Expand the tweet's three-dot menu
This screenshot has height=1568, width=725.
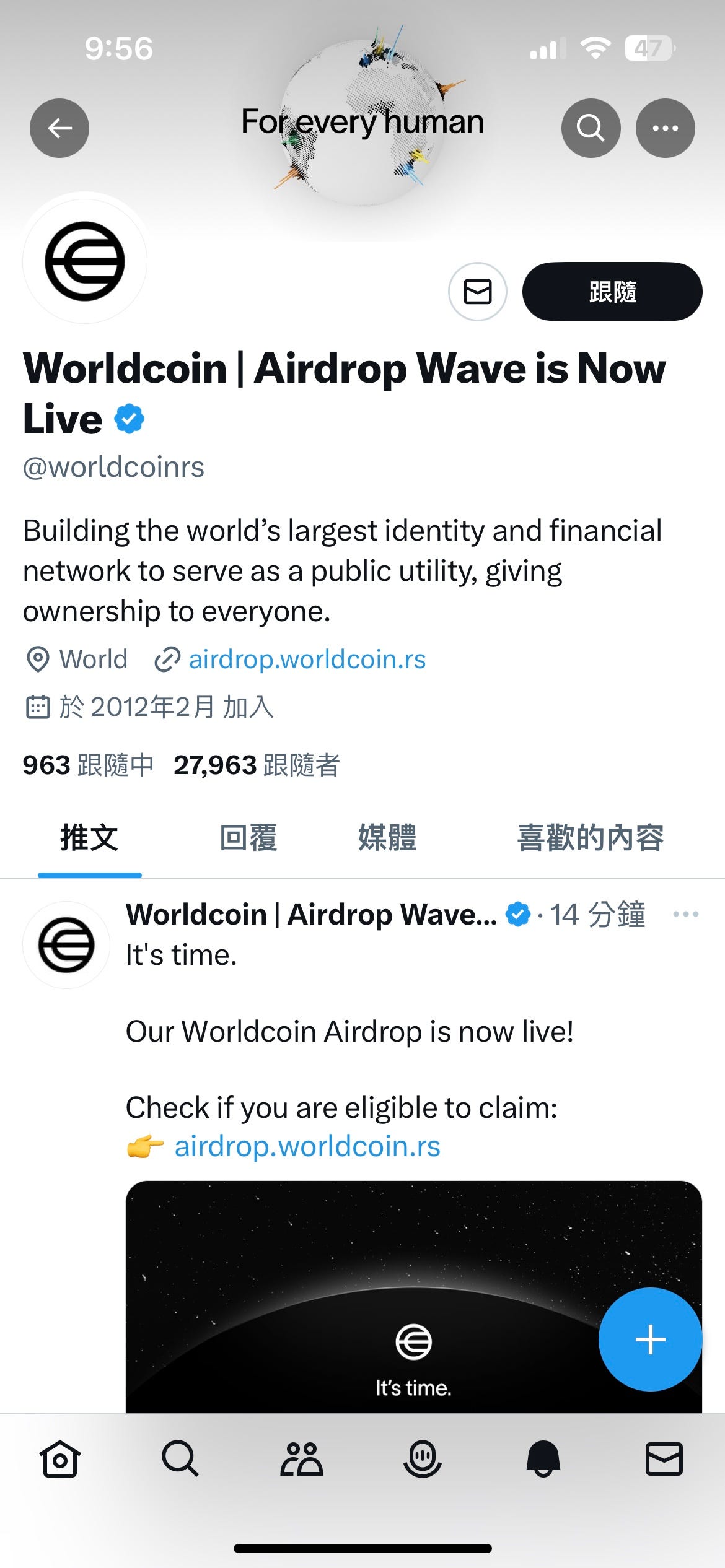686,914
